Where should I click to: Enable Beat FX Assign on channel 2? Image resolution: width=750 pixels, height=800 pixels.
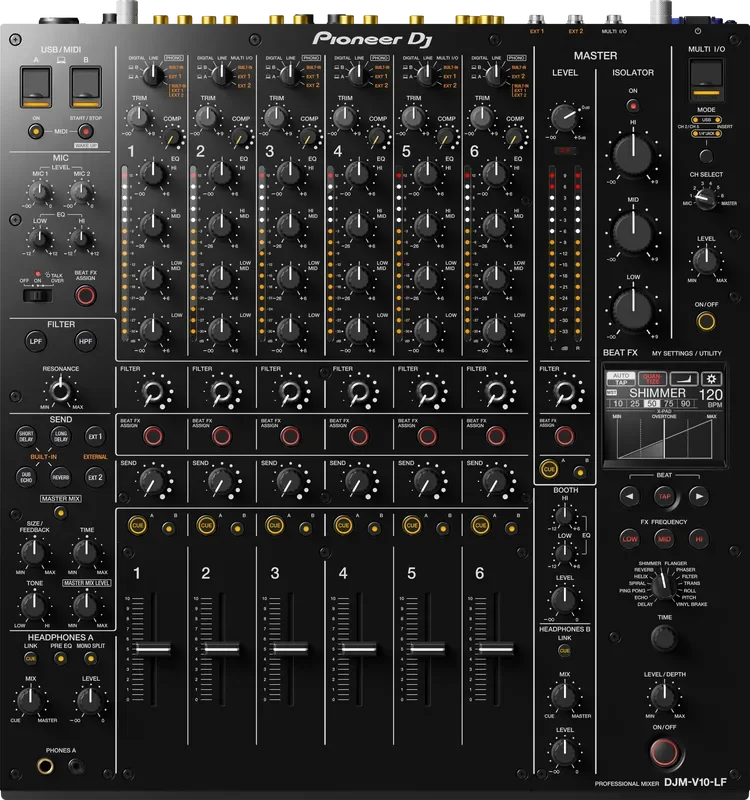(221, 436)
